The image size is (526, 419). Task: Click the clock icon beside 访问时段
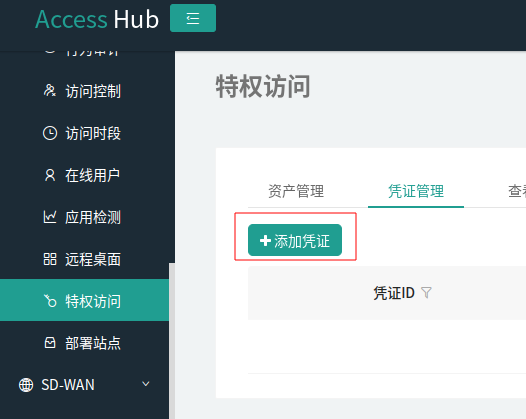click(x=50, y=133)
